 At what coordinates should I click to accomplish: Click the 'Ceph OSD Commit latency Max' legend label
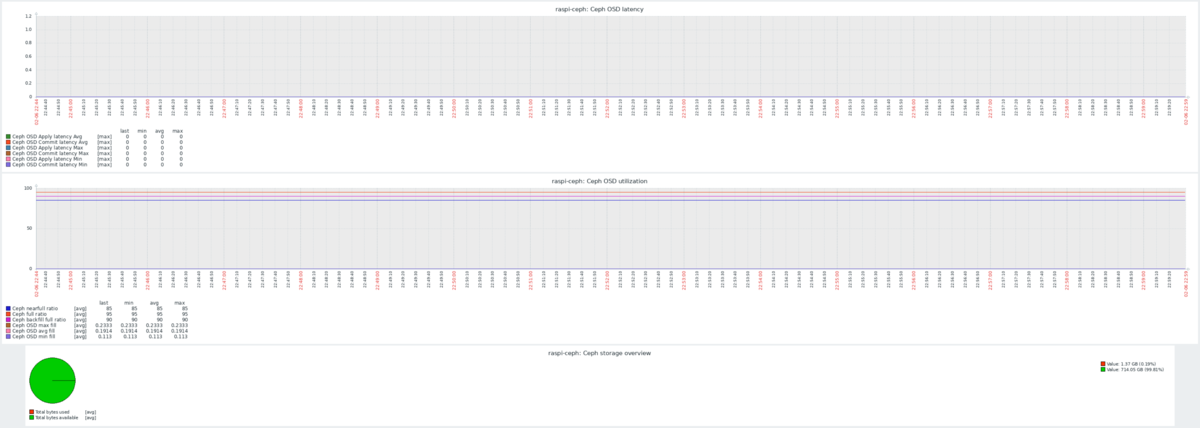(50, 153)
